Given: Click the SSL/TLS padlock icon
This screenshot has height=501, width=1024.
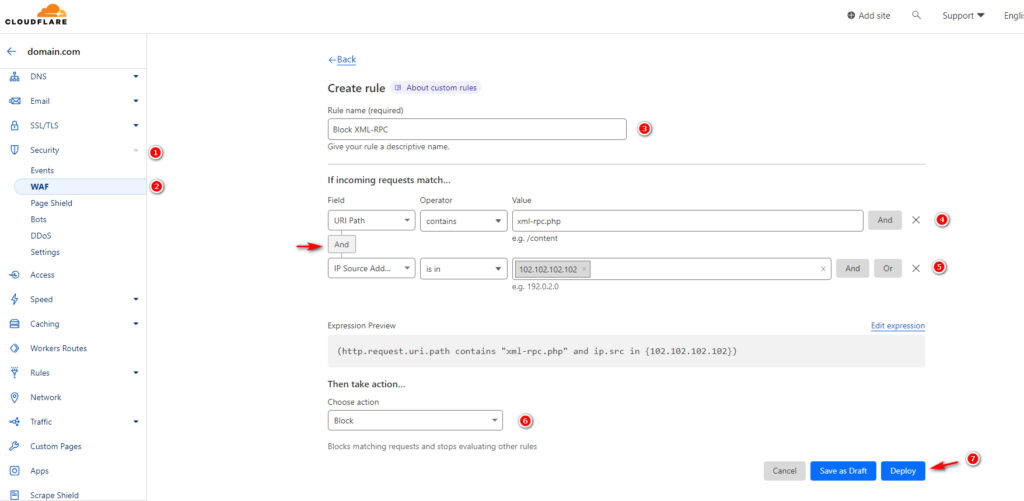Looking at the screenshot, I should pyautogui.click(x=14, y=125).
